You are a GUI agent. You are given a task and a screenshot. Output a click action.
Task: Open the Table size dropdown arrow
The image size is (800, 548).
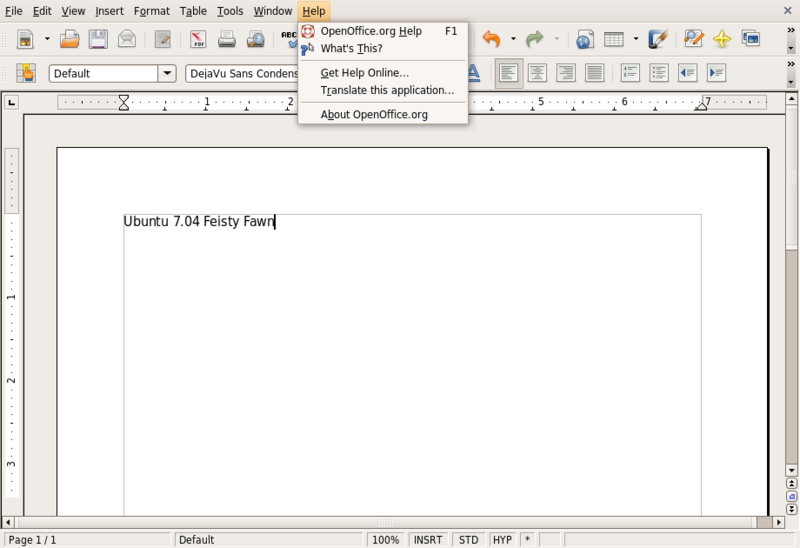[636, 39]
